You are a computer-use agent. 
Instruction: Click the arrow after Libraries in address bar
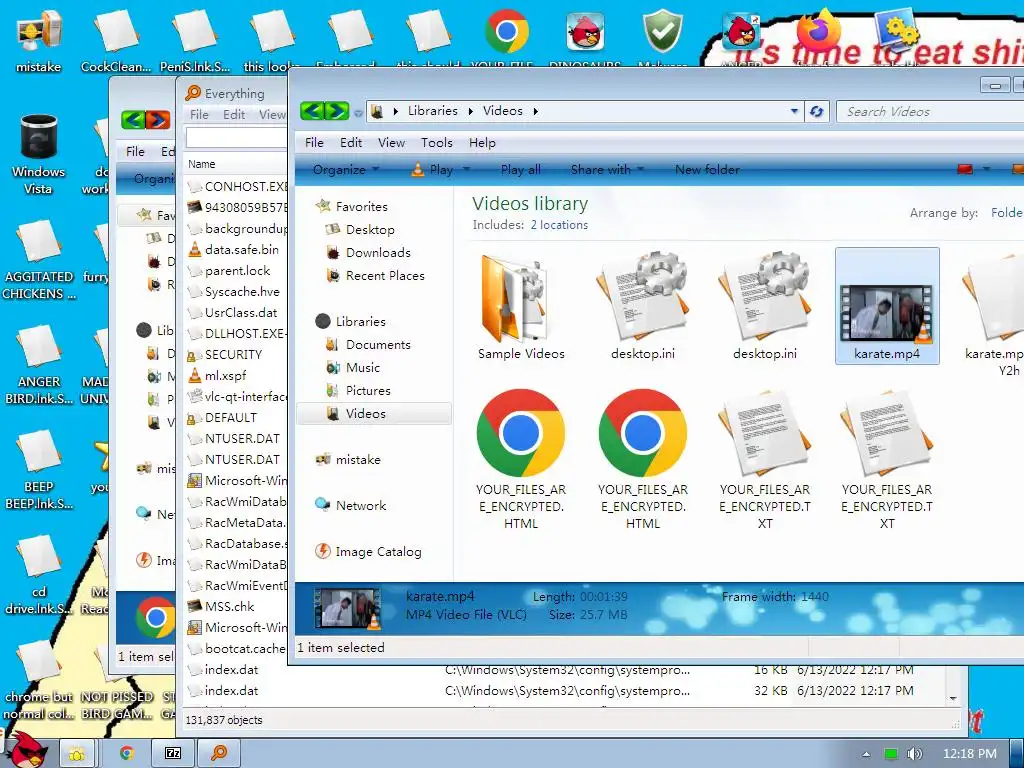pyautogui.click(x=470, y=112)
